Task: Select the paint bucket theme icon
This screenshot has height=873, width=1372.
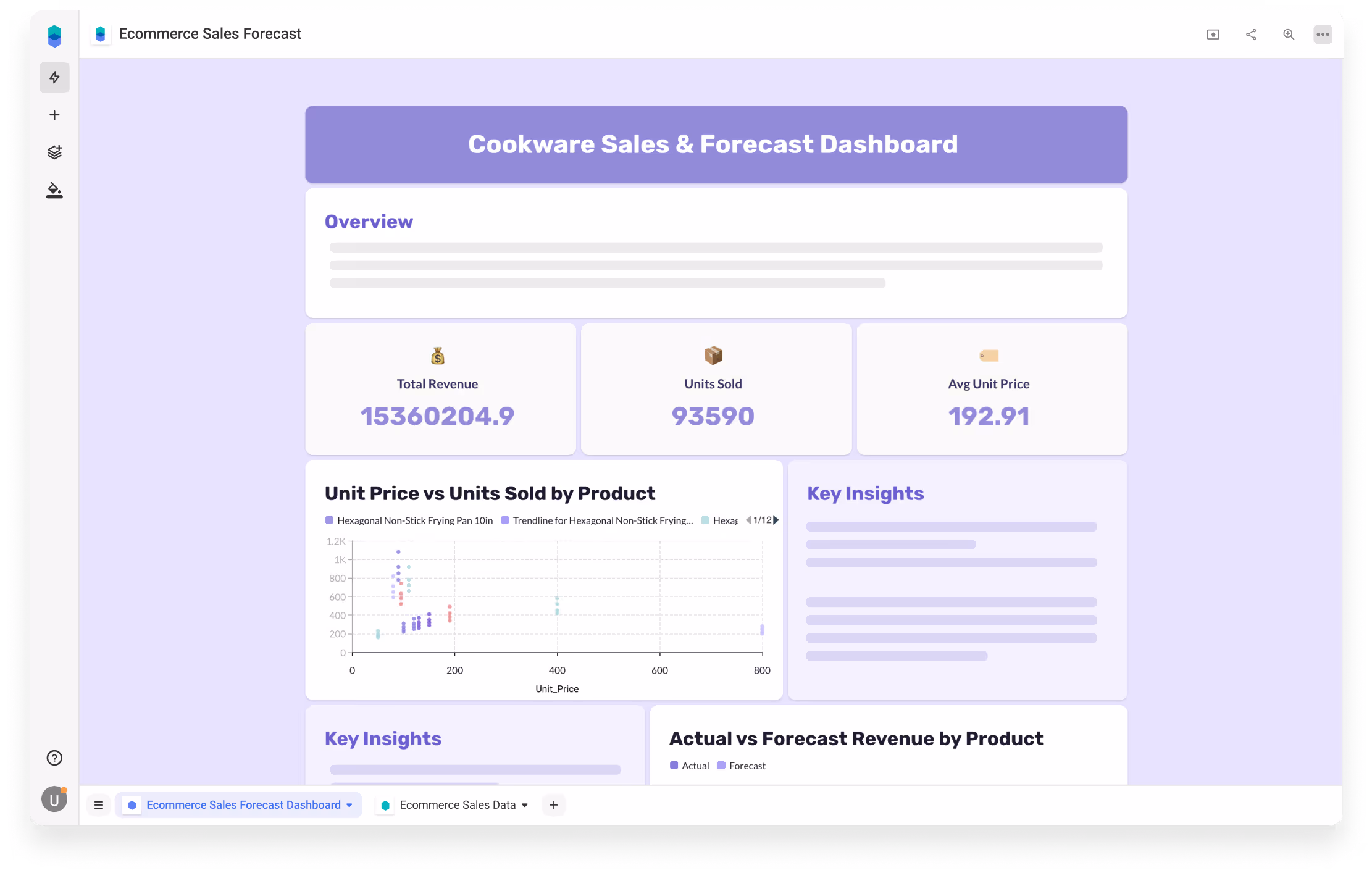Action: coord(54,190)
